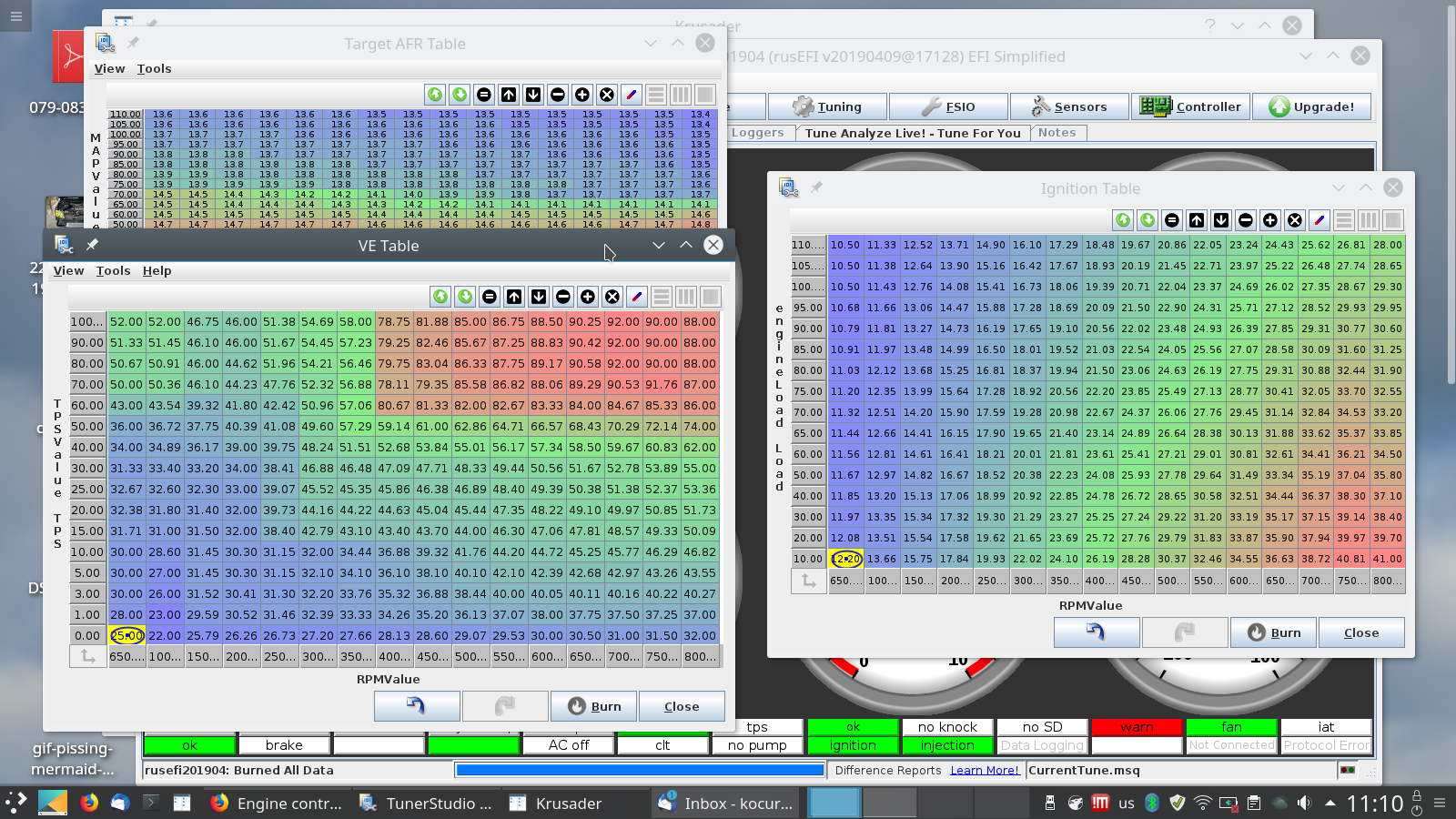Switch to the Notes tab
Viewport: 1456px width, 819px height.
coord(1057,133)
